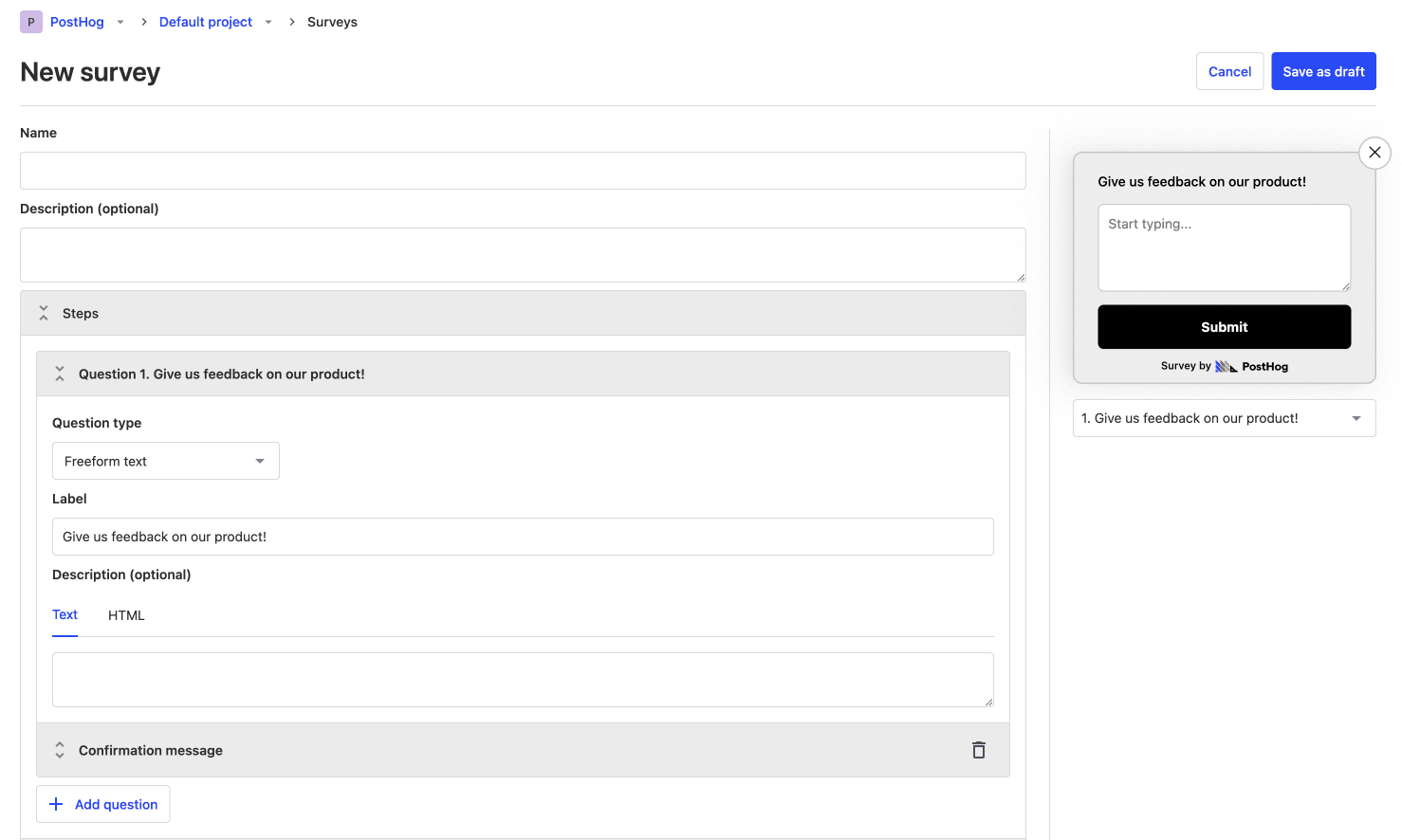The height and width of the screenshot is (840, 1402).
Task: Collapse the Question 1 panel
Action: [60, 374]
